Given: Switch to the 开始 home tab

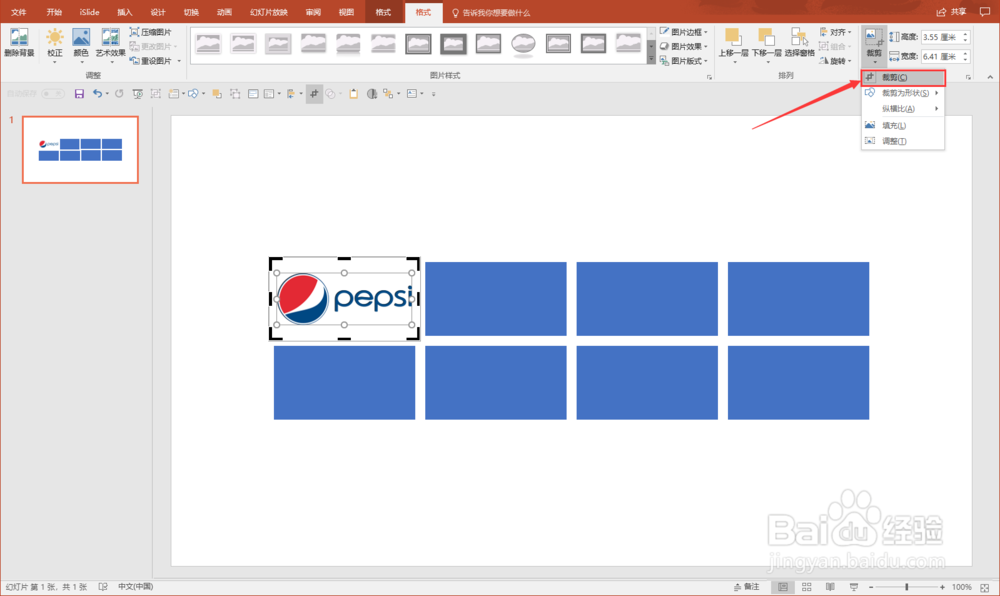Looking at the screenshot, I should click(x=54, y=12).
